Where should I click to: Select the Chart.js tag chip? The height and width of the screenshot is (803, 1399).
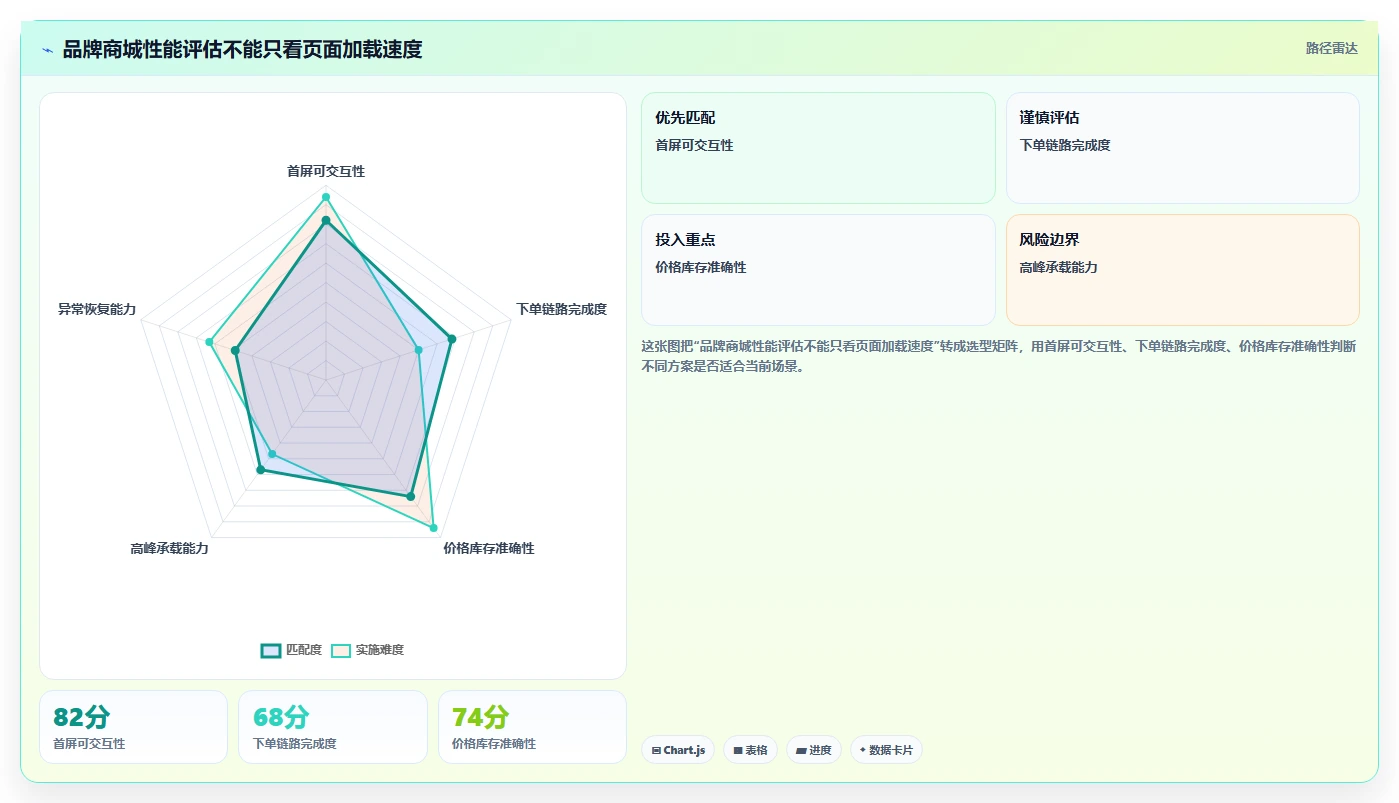678,750
